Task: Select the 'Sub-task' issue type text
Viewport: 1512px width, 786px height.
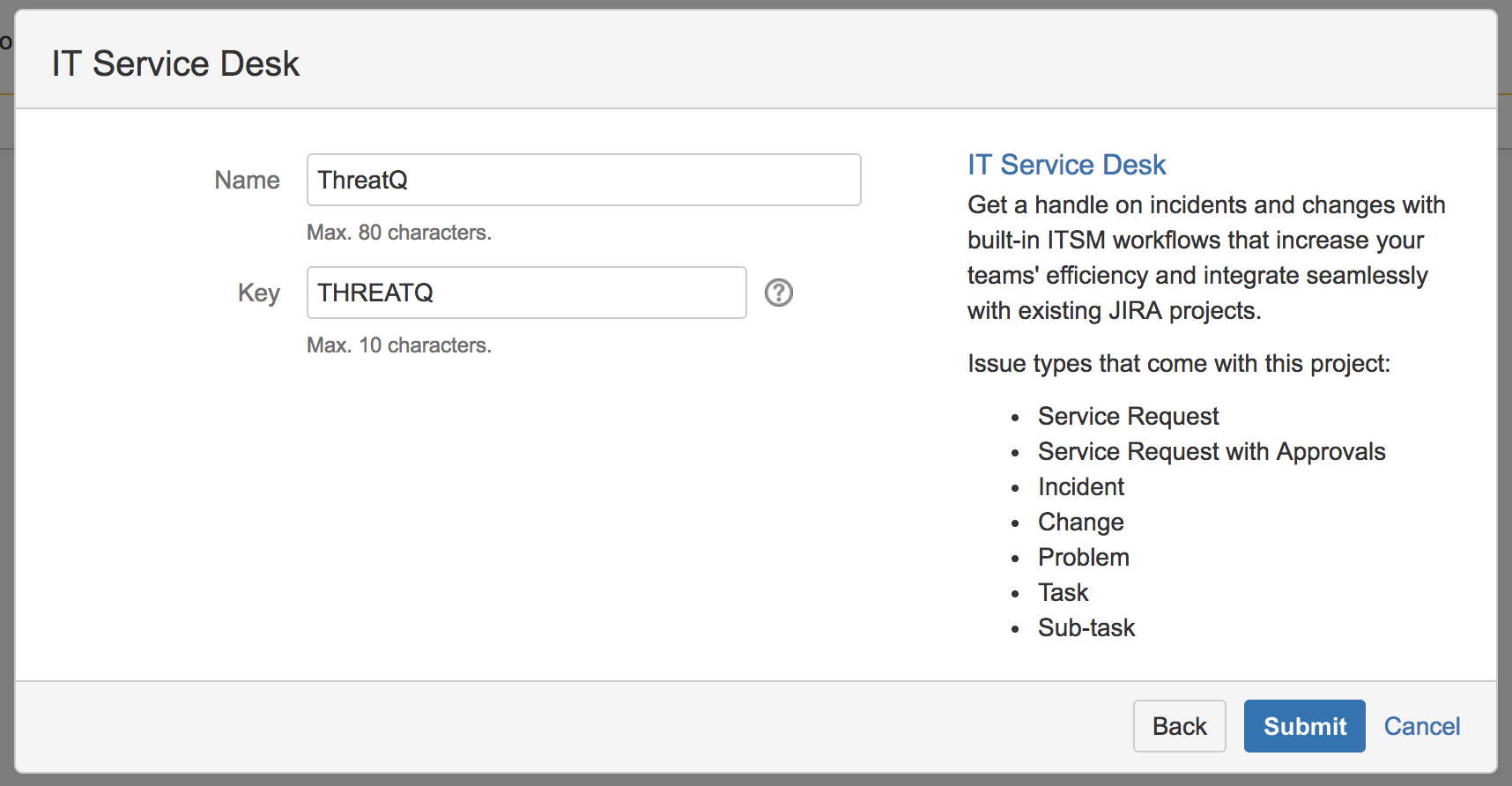Action: tap(1086, 627)
